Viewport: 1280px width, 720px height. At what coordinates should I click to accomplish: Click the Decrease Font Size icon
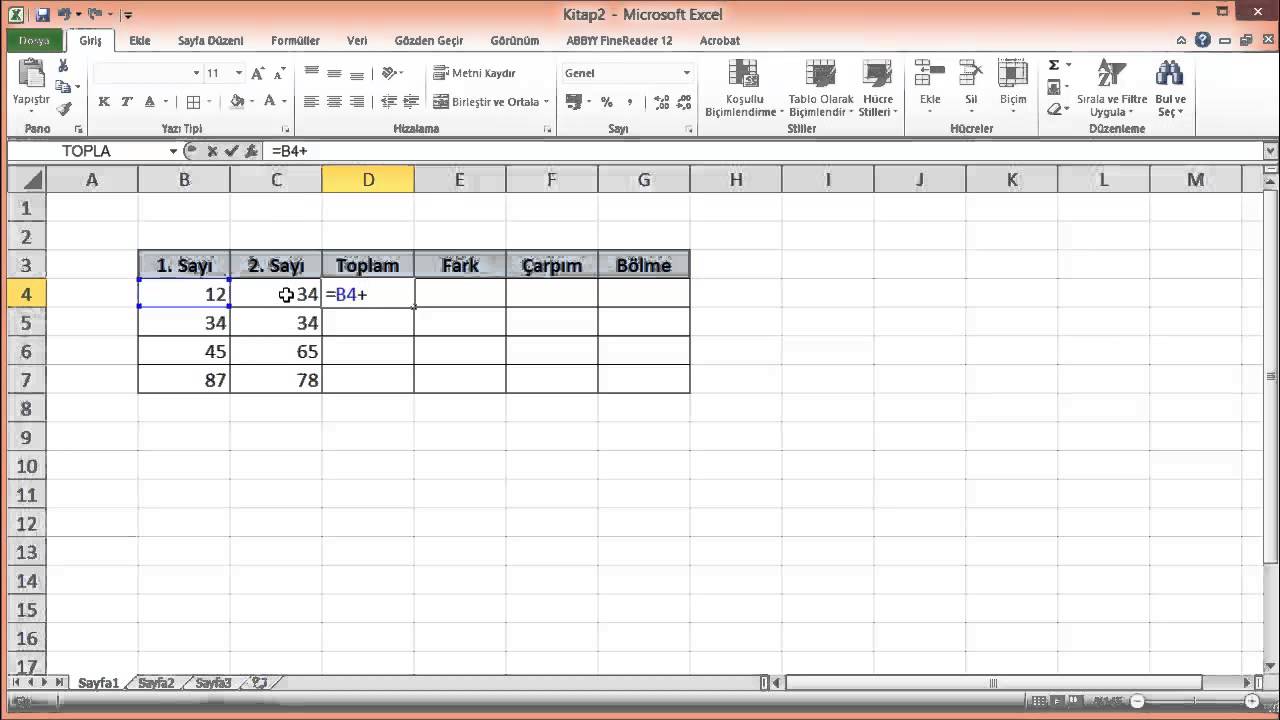click(x=279, y=73)
